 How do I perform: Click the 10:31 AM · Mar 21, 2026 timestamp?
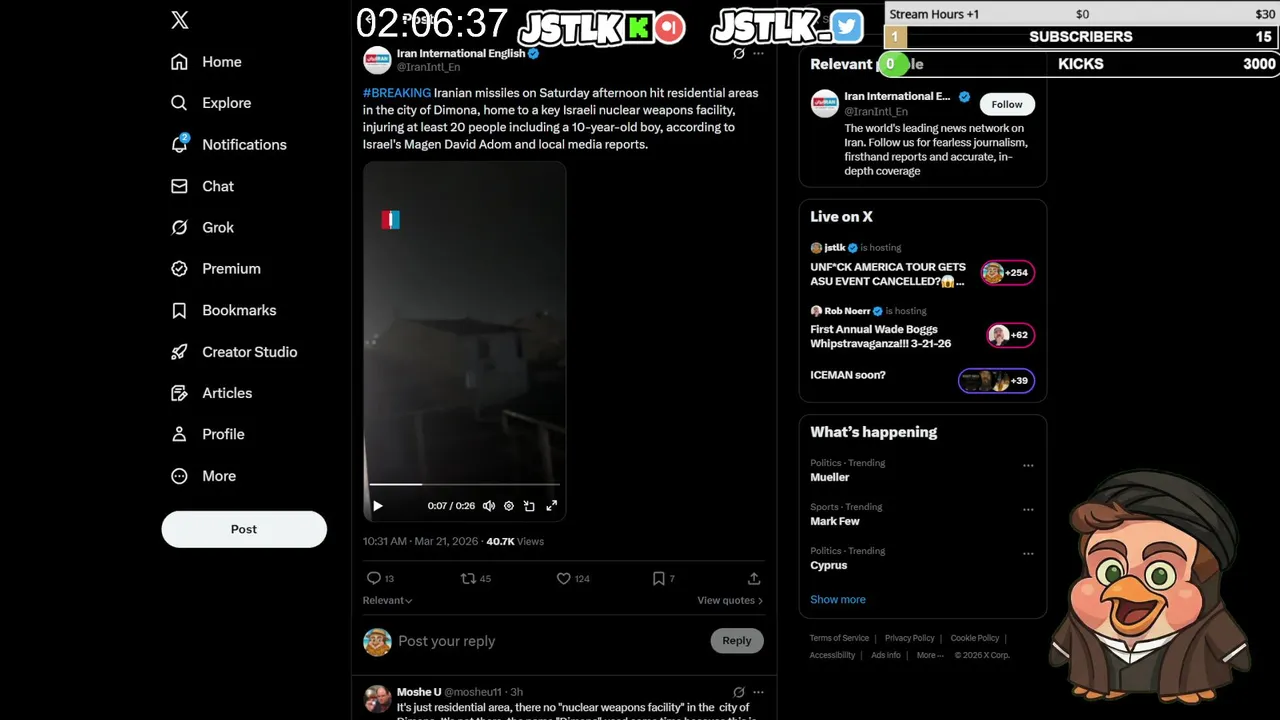[420, 542]
